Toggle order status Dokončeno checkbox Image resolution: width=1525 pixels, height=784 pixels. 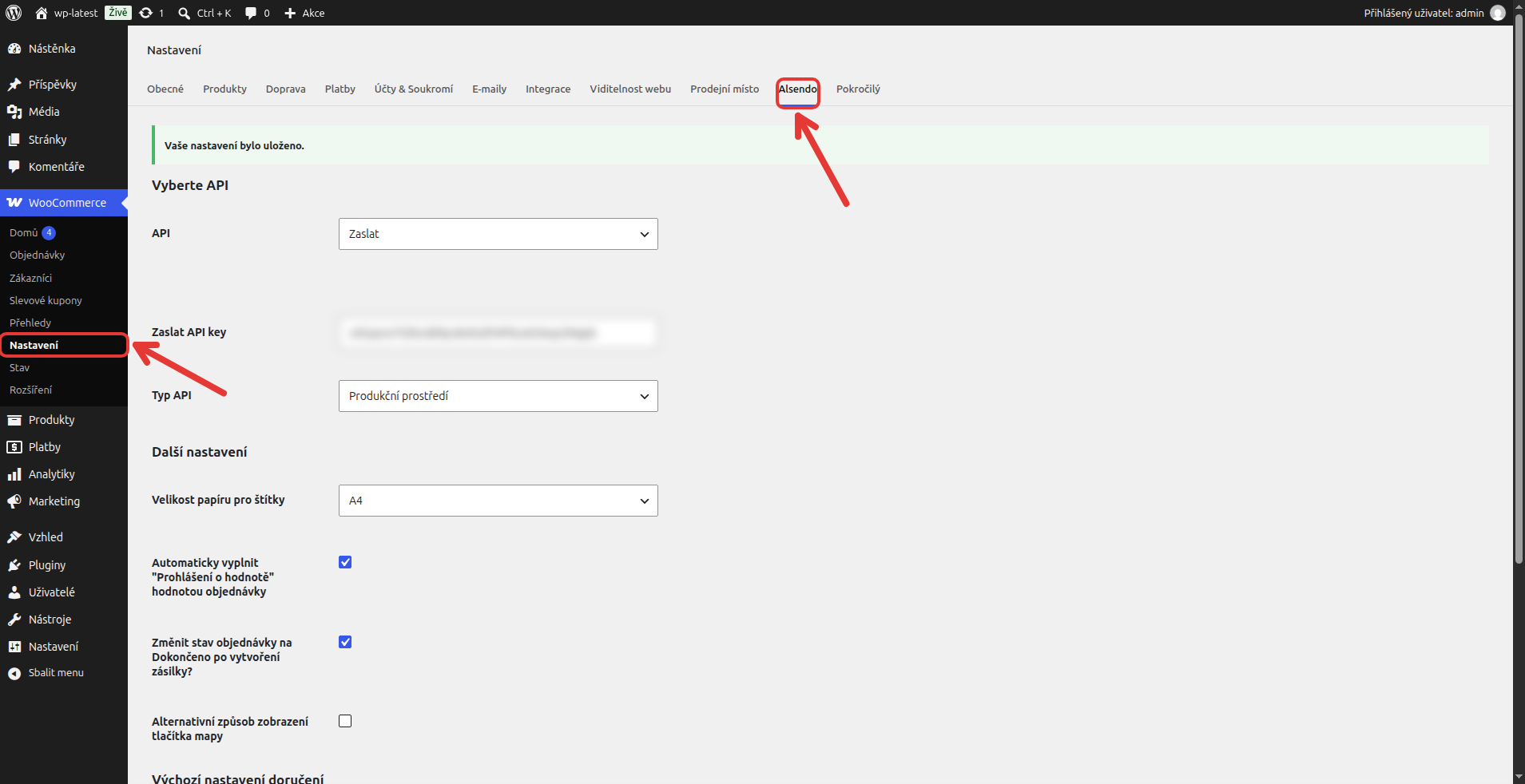[x=345, y=642]
